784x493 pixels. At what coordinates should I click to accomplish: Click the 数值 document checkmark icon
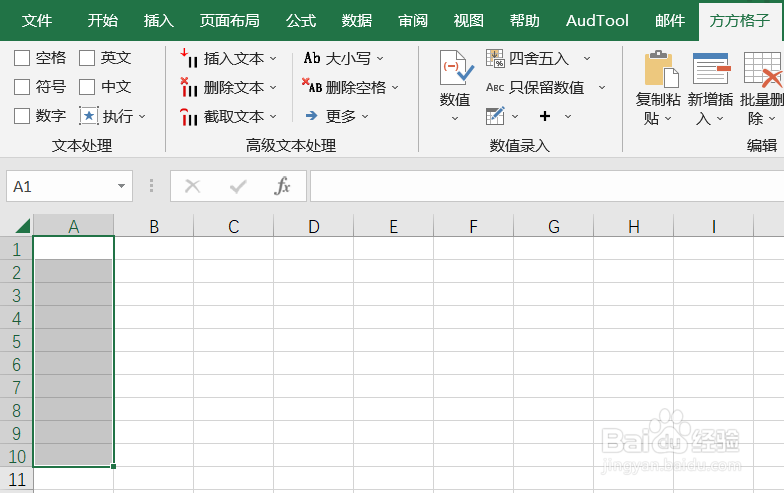(x=456, y=68)
